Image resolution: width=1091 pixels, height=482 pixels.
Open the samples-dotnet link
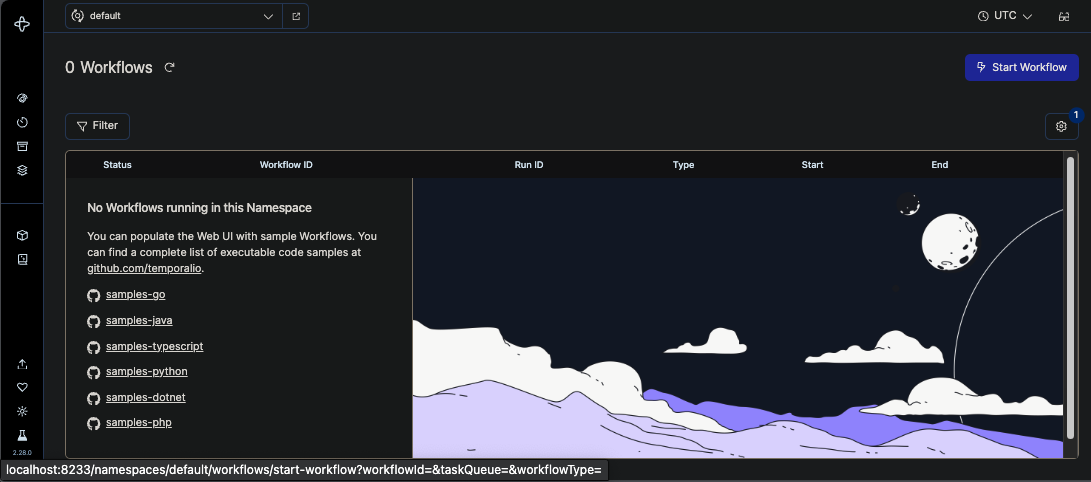[x=145, y=397]
